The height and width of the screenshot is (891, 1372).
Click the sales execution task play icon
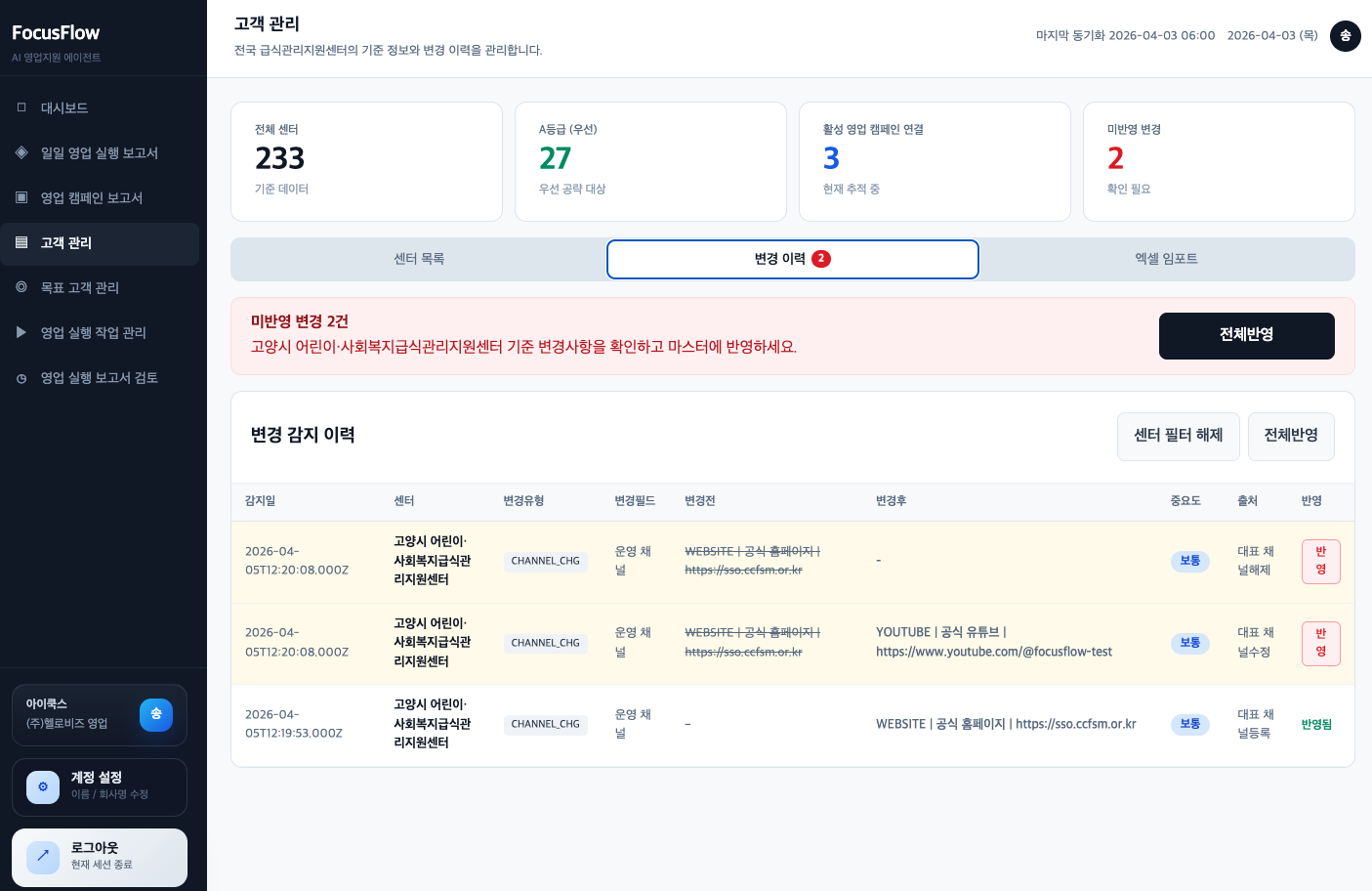click(x=21, y=332)
